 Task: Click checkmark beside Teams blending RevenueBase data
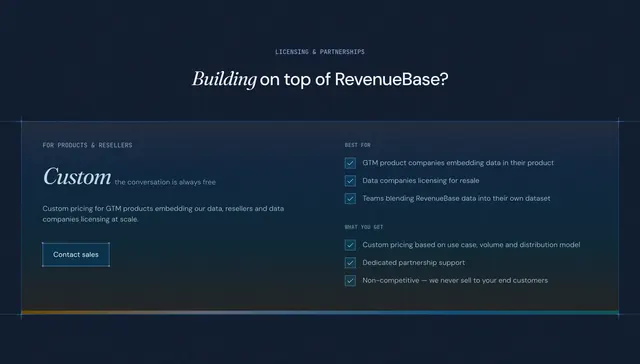[350, 199]
